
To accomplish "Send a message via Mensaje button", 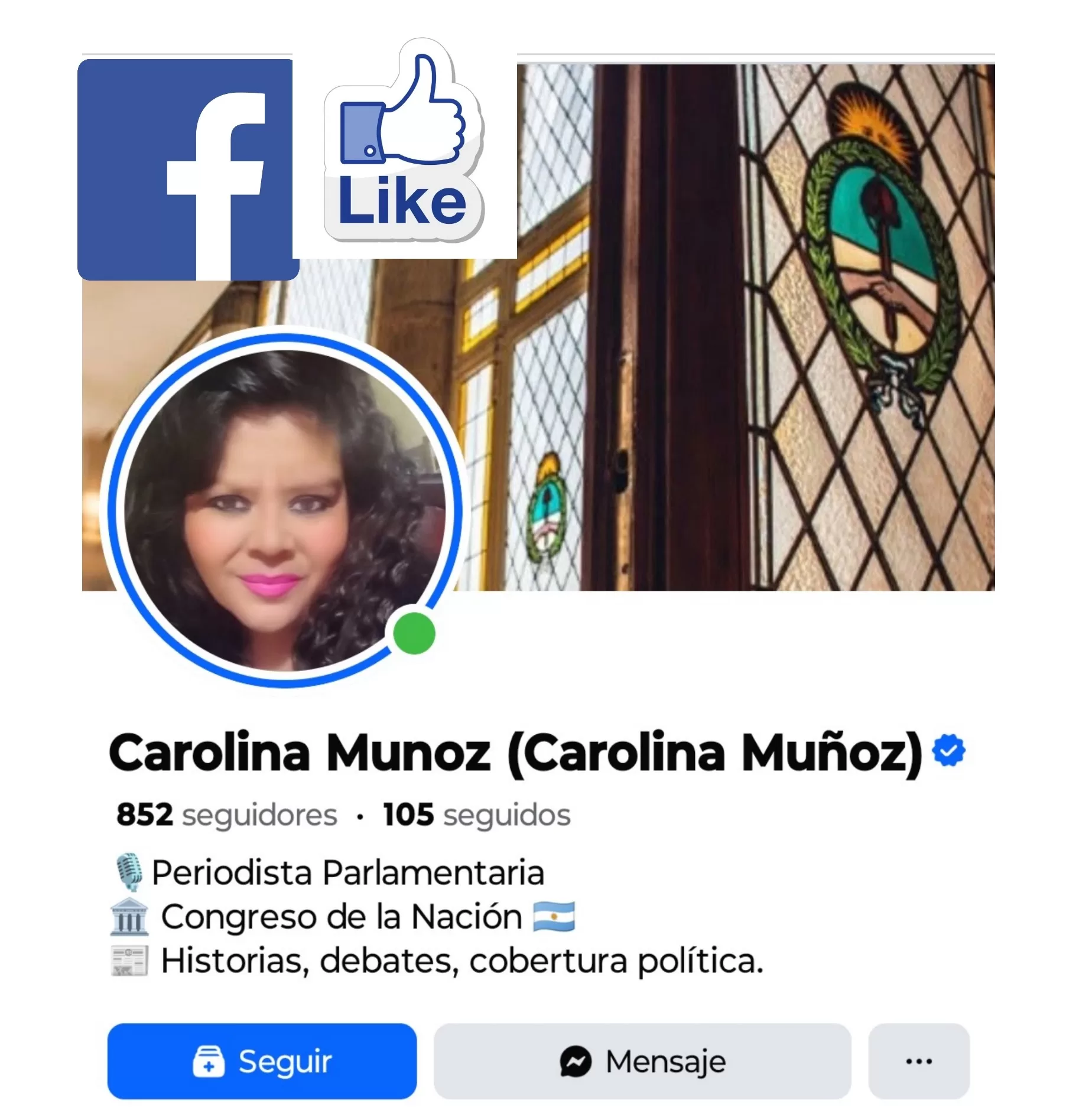I will pos(642,1062).
